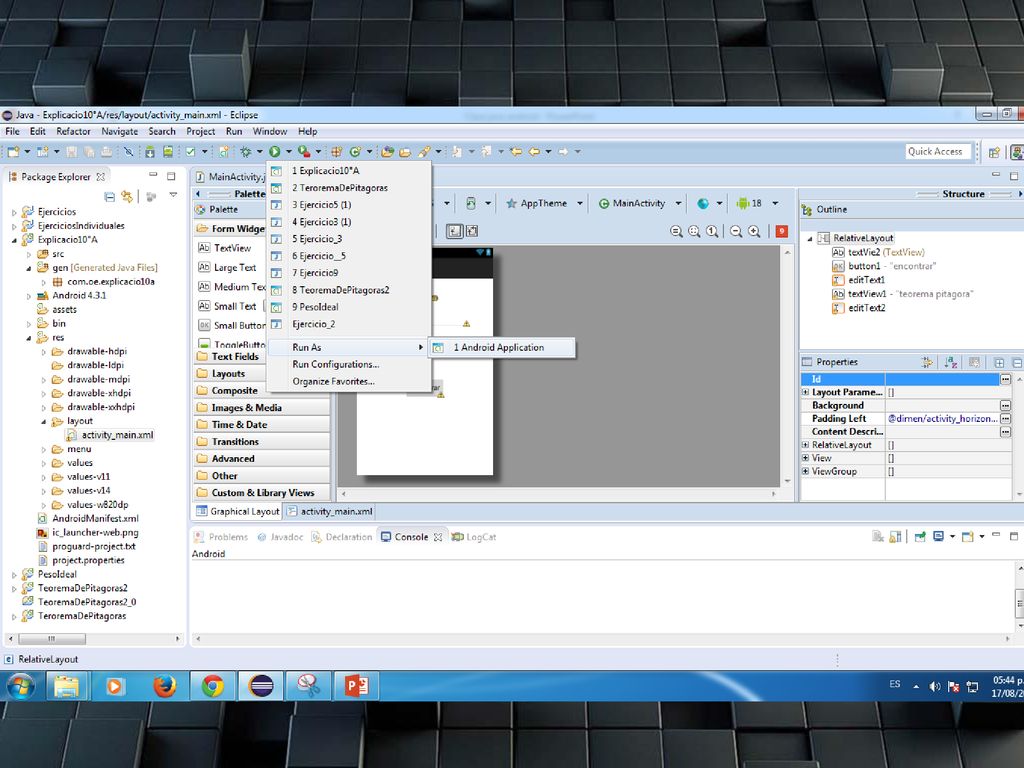Switch to the Problems tab
The height and width of the screenshot is (768, 1024).
point(221,537)
